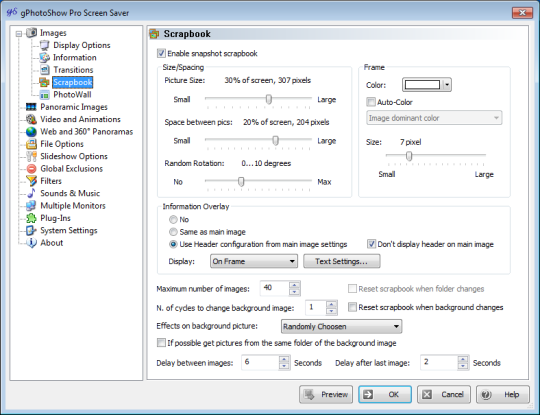
Task: Click the Scrapbook header icon
Action: pos(154,34)
